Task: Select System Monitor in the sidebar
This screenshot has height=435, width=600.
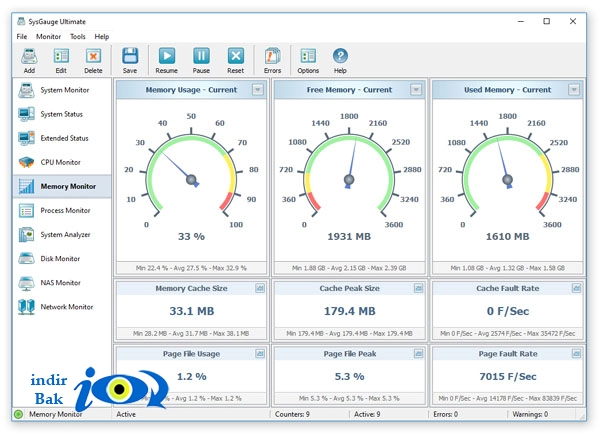Action: 62,90
